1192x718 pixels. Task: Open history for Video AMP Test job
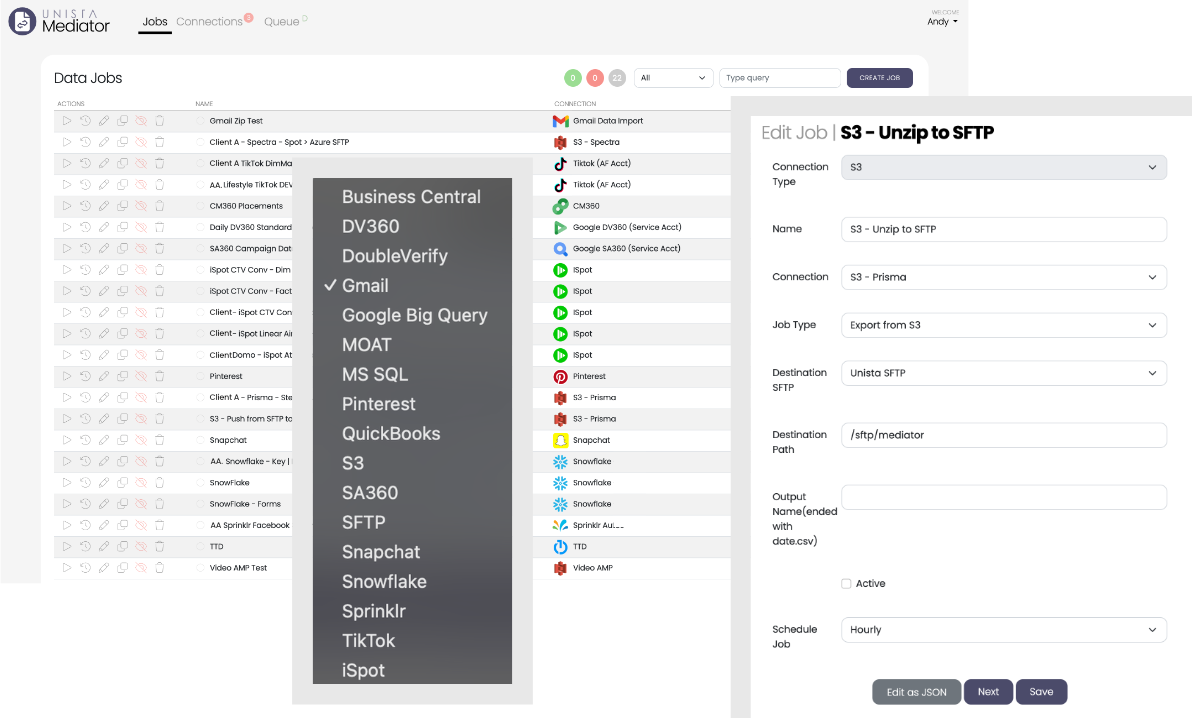[x=85, y=568]
